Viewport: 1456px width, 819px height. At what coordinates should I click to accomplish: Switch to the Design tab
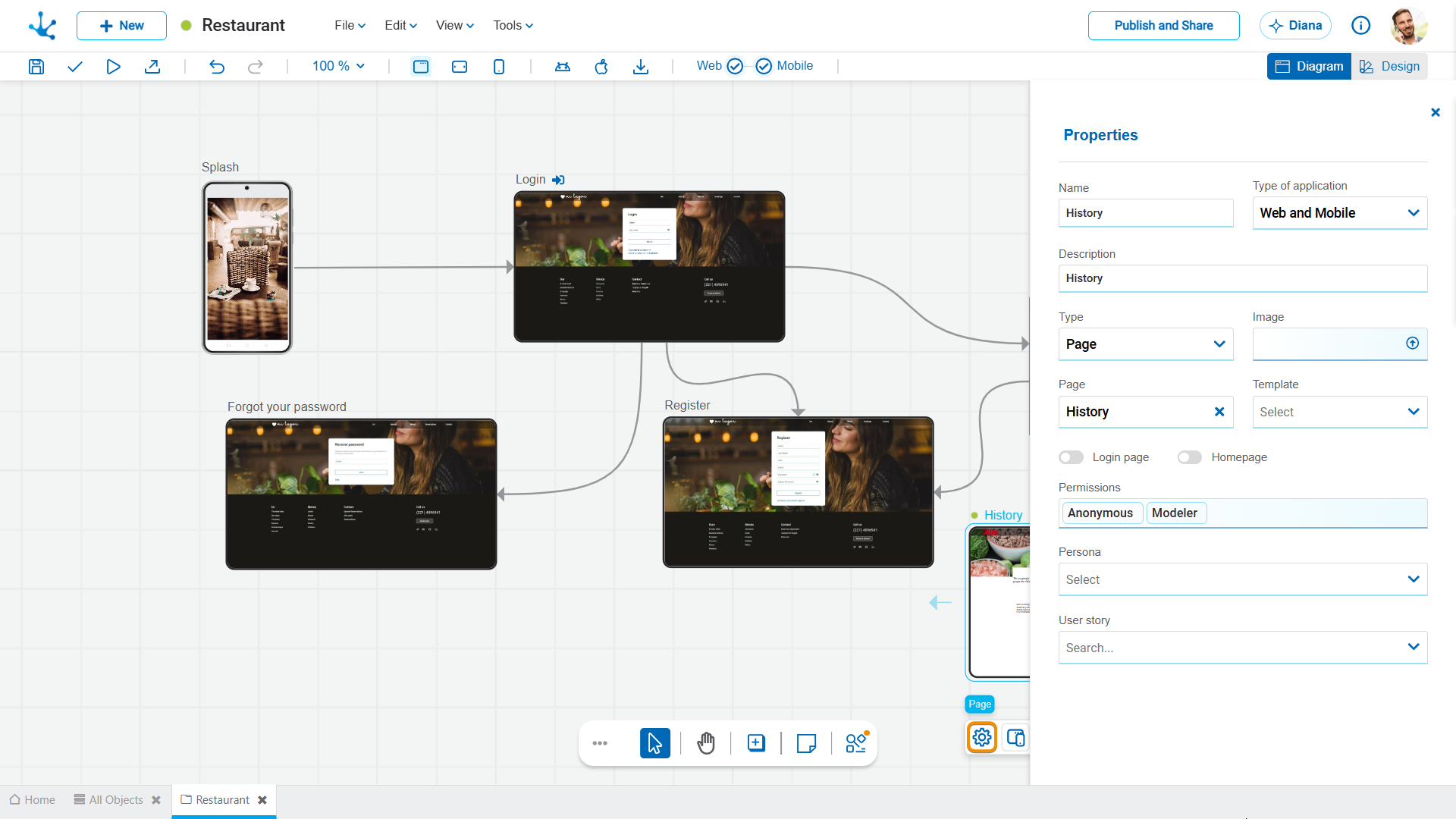tap(1389, 66)
